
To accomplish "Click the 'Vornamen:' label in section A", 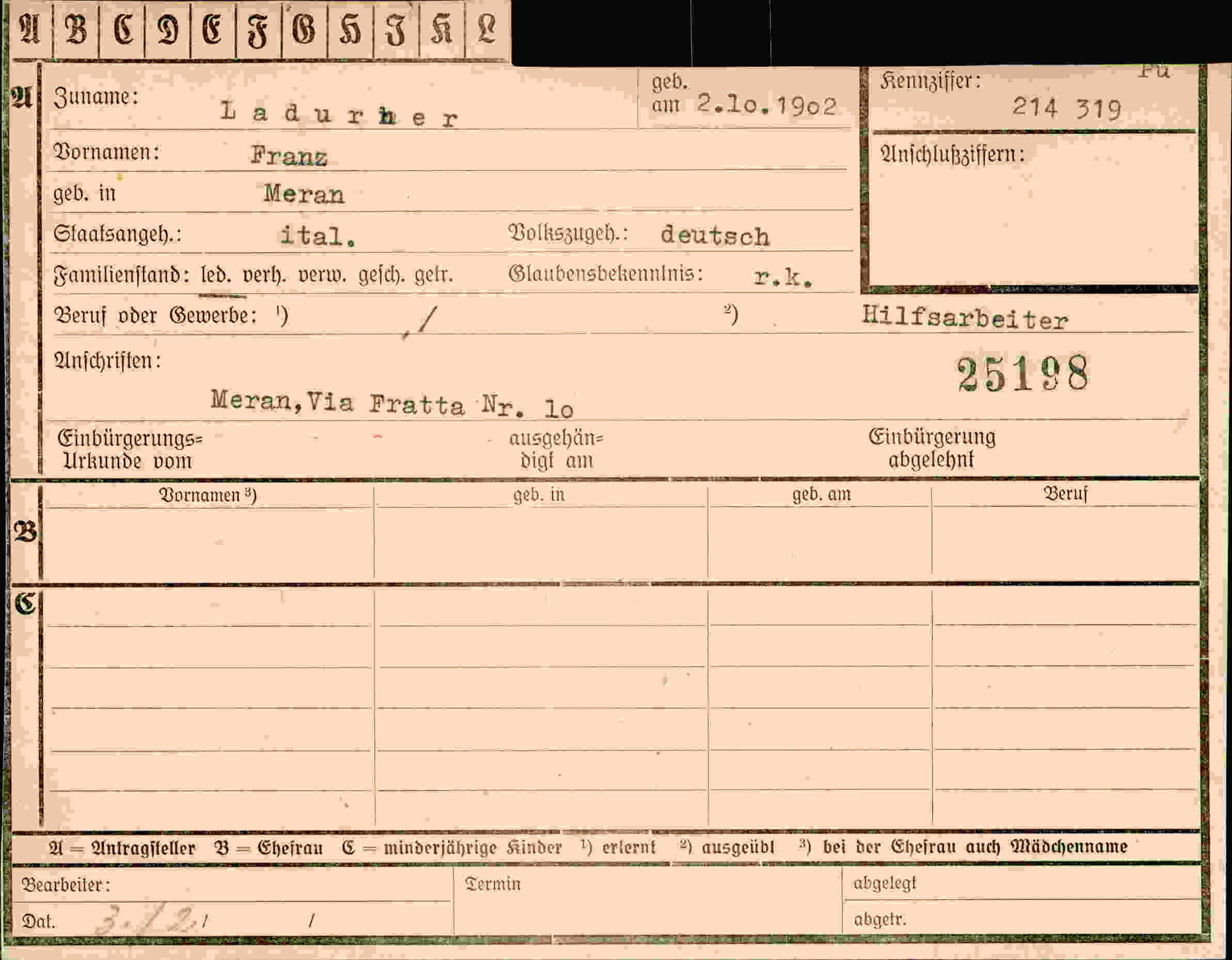I will pyautogui.click(x=106, y=152).
